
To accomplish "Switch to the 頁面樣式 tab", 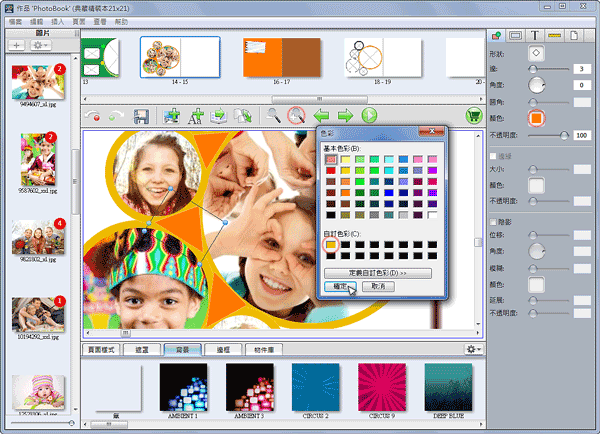I will (101, 349).
